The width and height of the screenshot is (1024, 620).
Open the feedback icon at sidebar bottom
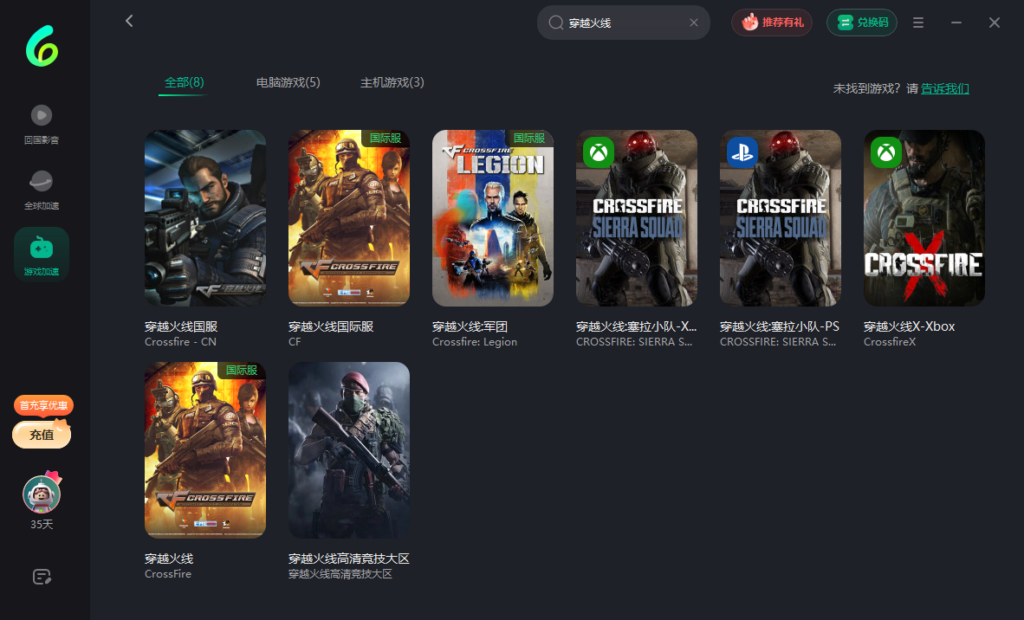coord(41,576)
